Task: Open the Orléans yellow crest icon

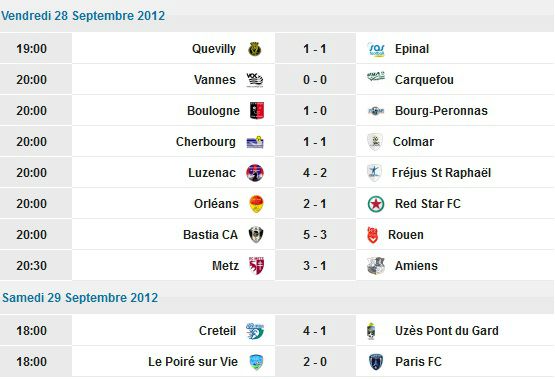Action: [x=256, y=204]
